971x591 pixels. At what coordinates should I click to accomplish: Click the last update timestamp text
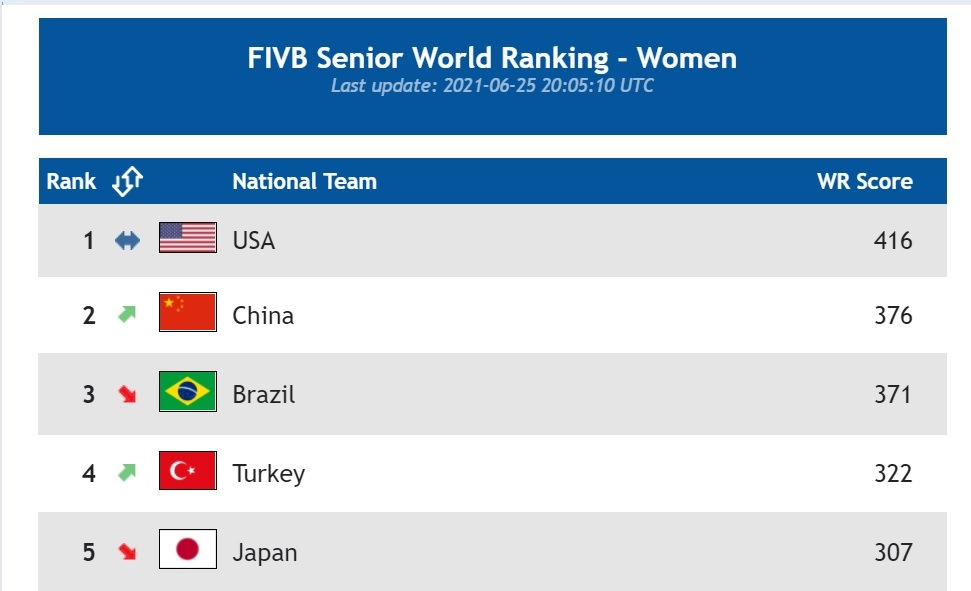(490, 86)
